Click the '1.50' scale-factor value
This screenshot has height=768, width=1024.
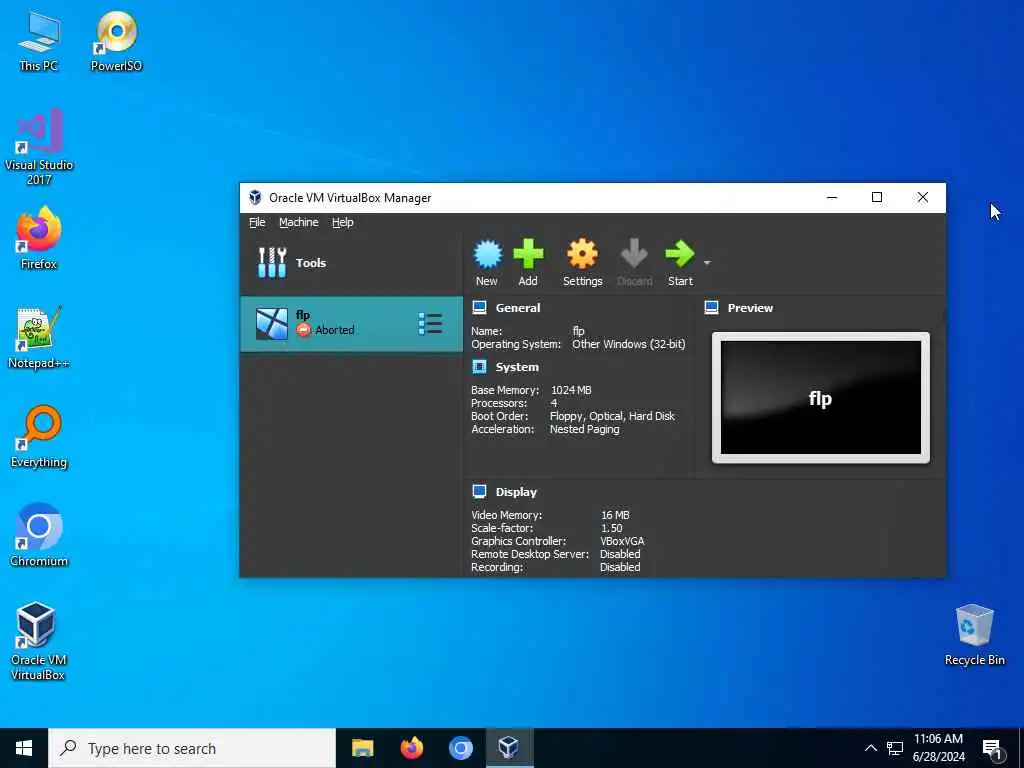(612, 528)
